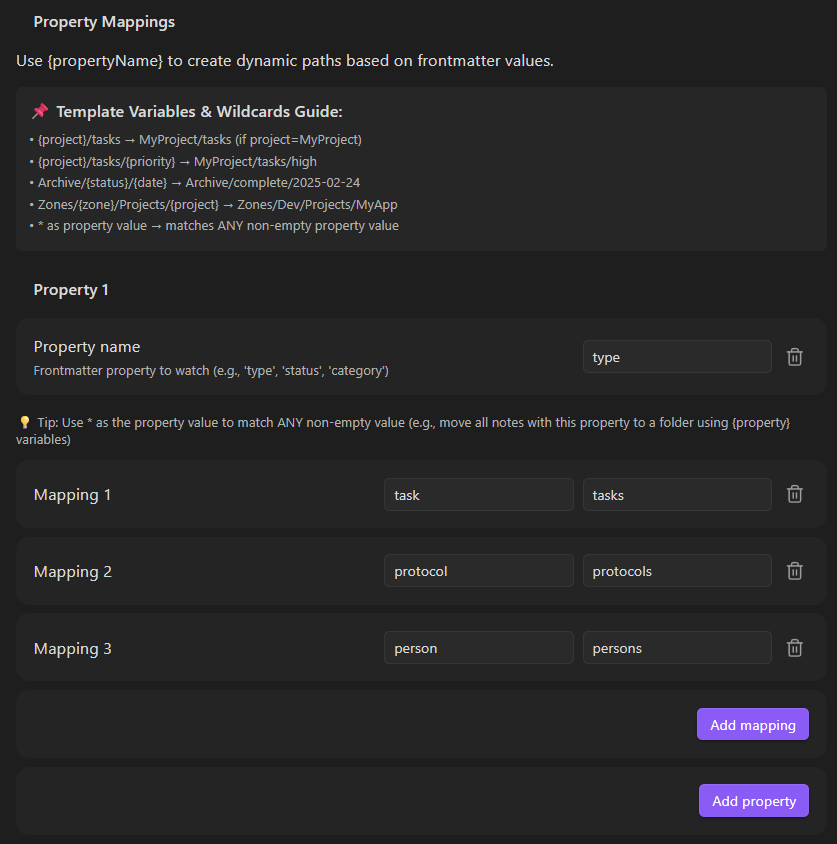Focus the Mapping 3 value field 'person'

click(478, 648)
